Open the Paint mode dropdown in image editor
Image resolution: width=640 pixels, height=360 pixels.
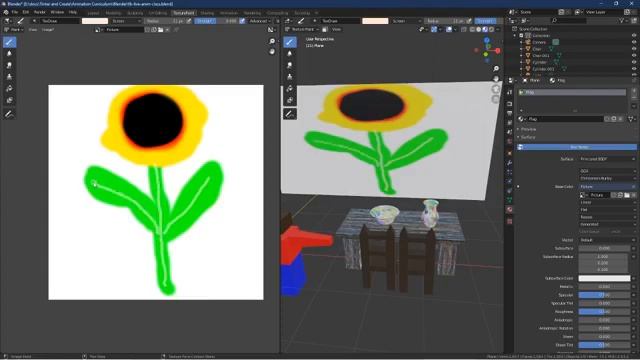point(13,30)
